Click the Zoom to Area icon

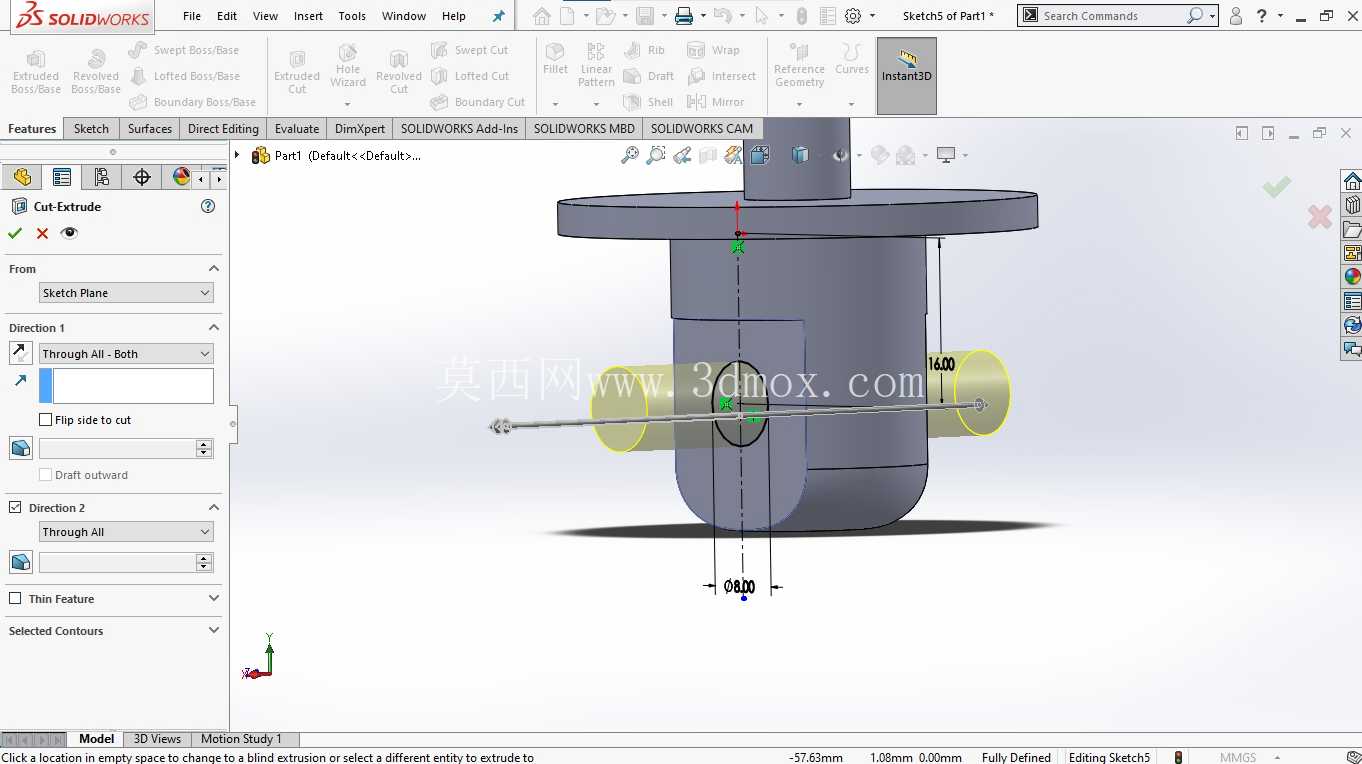tap(656, 155)
